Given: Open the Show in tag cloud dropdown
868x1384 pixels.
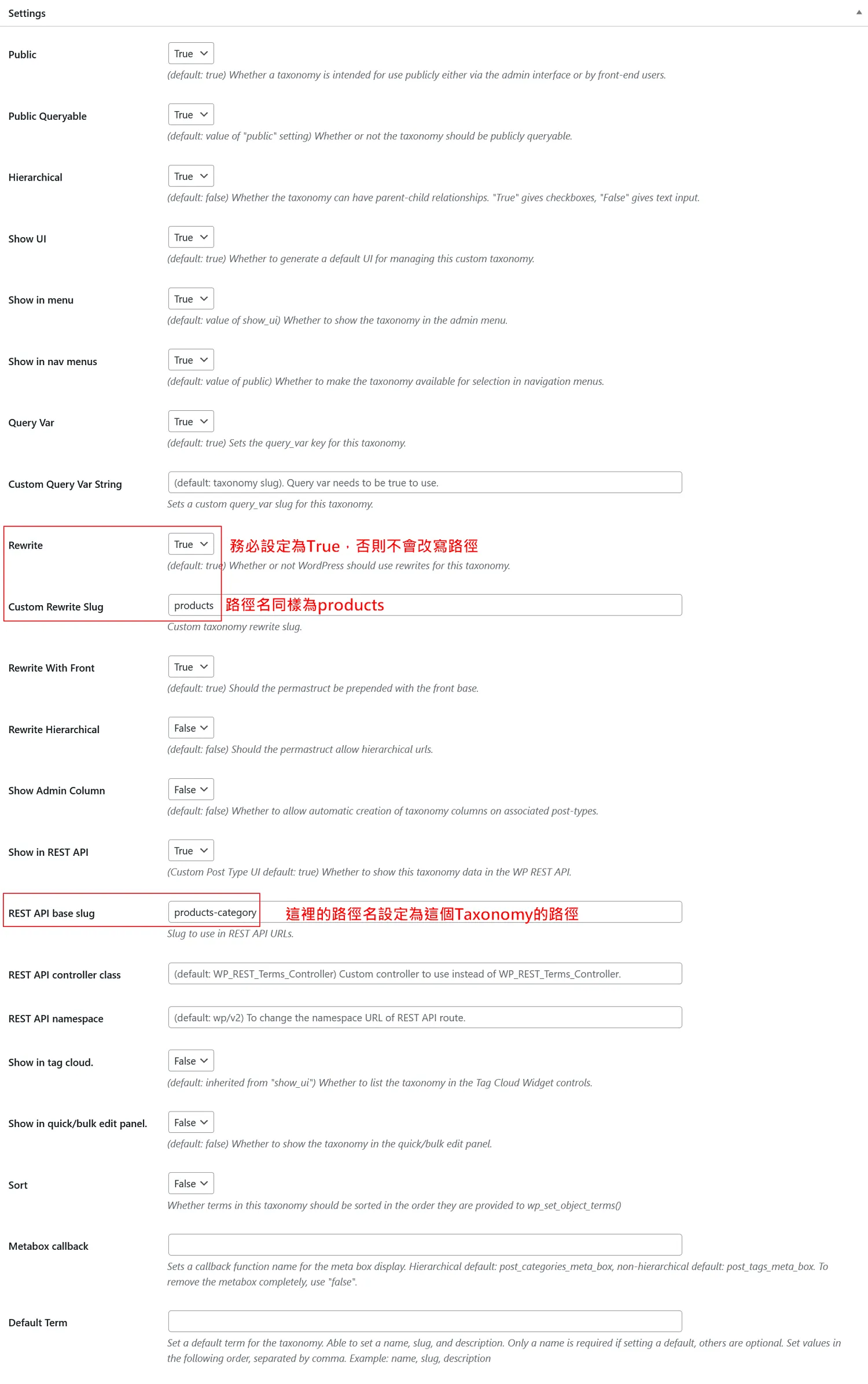Looking at the screenshot, I should click(x=190, y=1061).
